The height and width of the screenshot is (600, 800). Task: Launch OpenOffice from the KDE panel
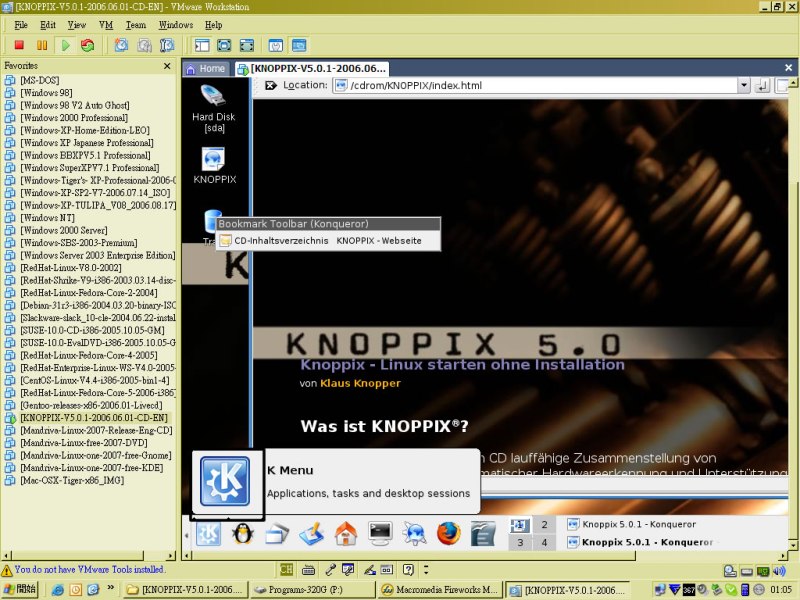pos(483,534)
